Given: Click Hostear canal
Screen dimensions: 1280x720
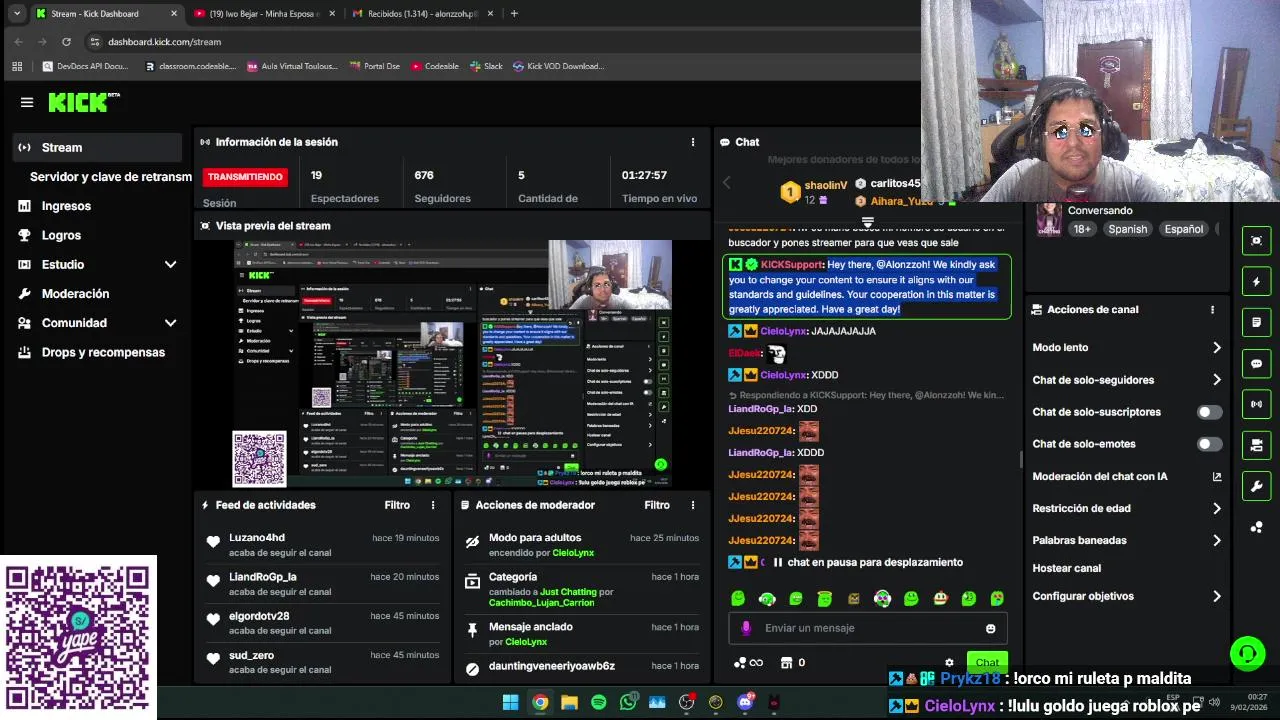Looking at the screenshot, I should [x=1066, y=568].
